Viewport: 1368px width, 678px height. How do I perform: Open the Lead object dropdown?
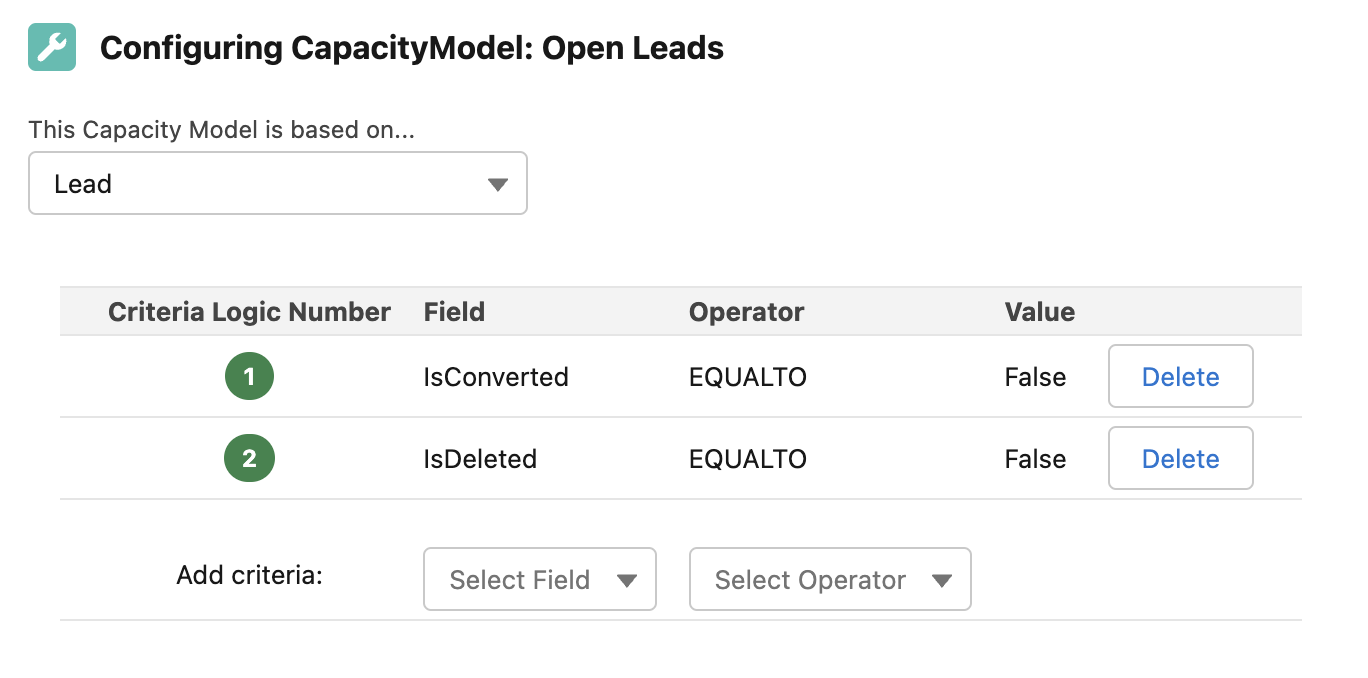click(x=278, y=183)
